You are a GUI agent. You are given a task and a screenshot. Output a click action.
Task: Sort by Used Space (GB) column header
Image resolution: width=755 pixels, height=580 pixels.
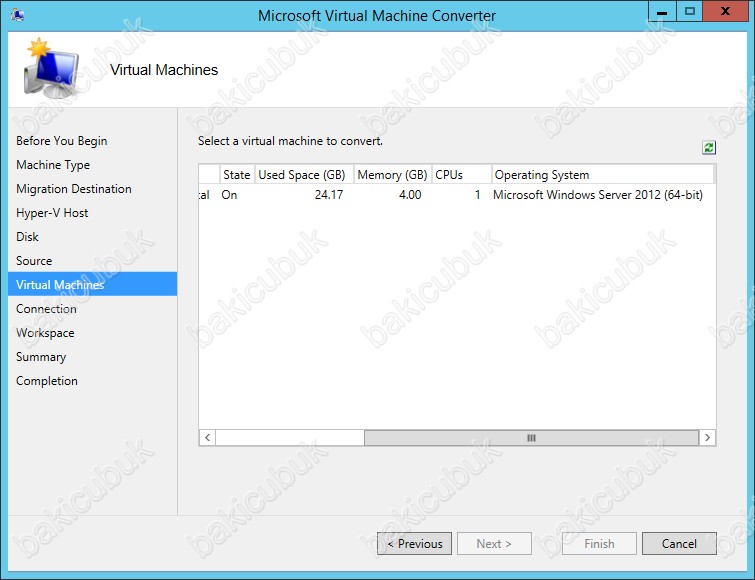pos(302,174)
